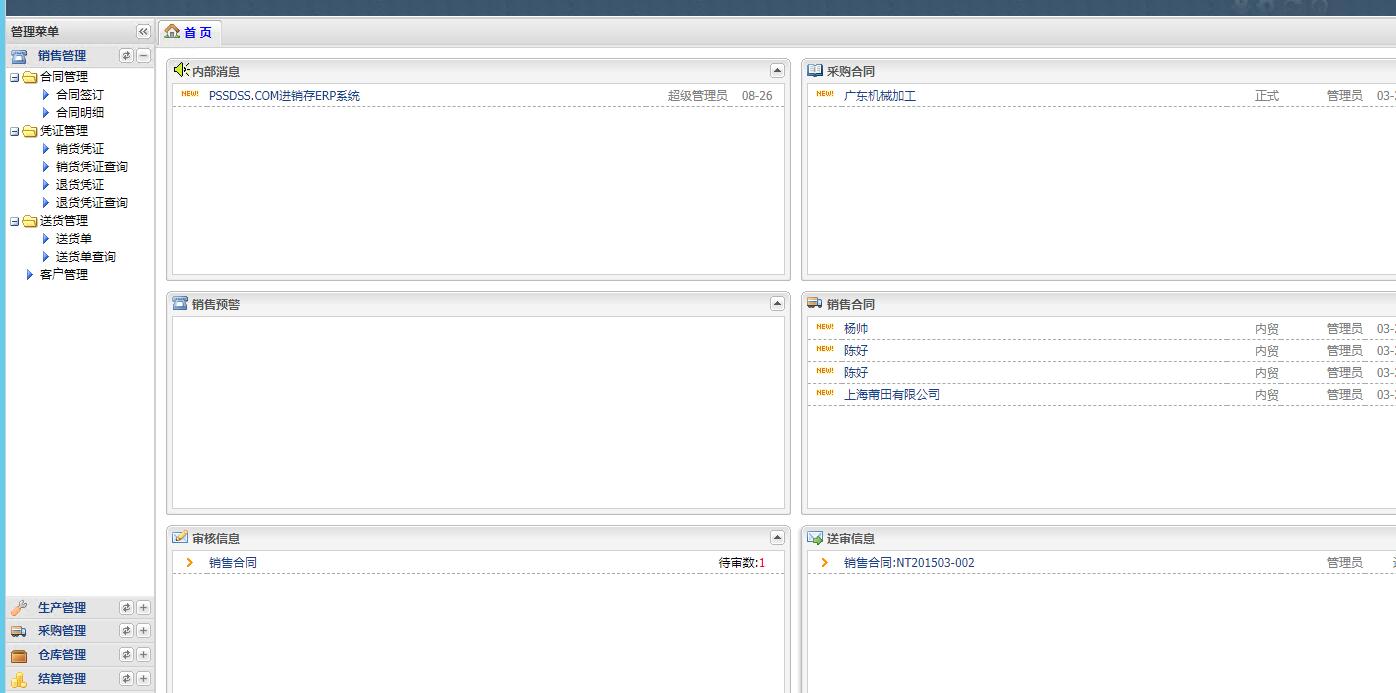Collapse the 凭证管理 tree folder

(x=14, y=131)
